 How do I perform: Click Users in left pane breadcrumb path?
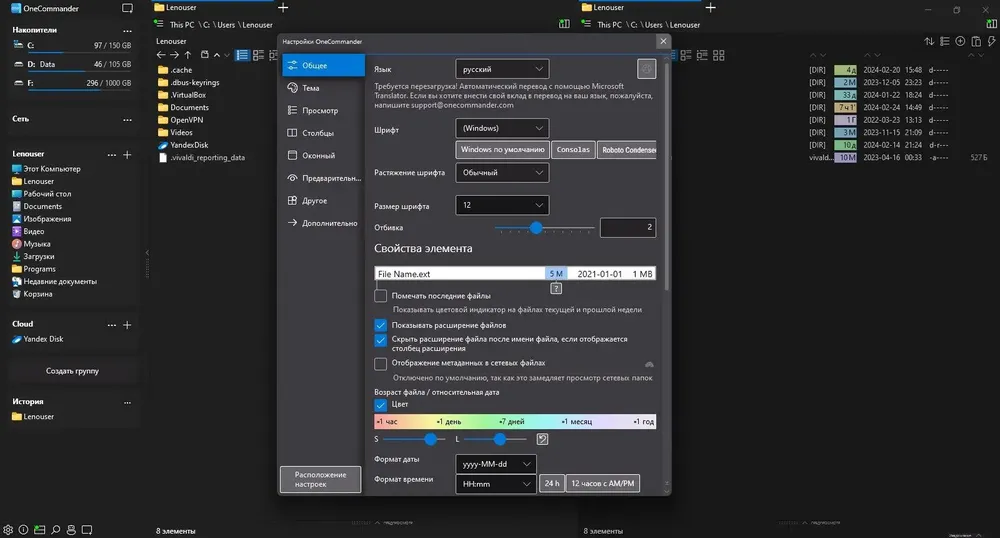(x=226, y=25)
